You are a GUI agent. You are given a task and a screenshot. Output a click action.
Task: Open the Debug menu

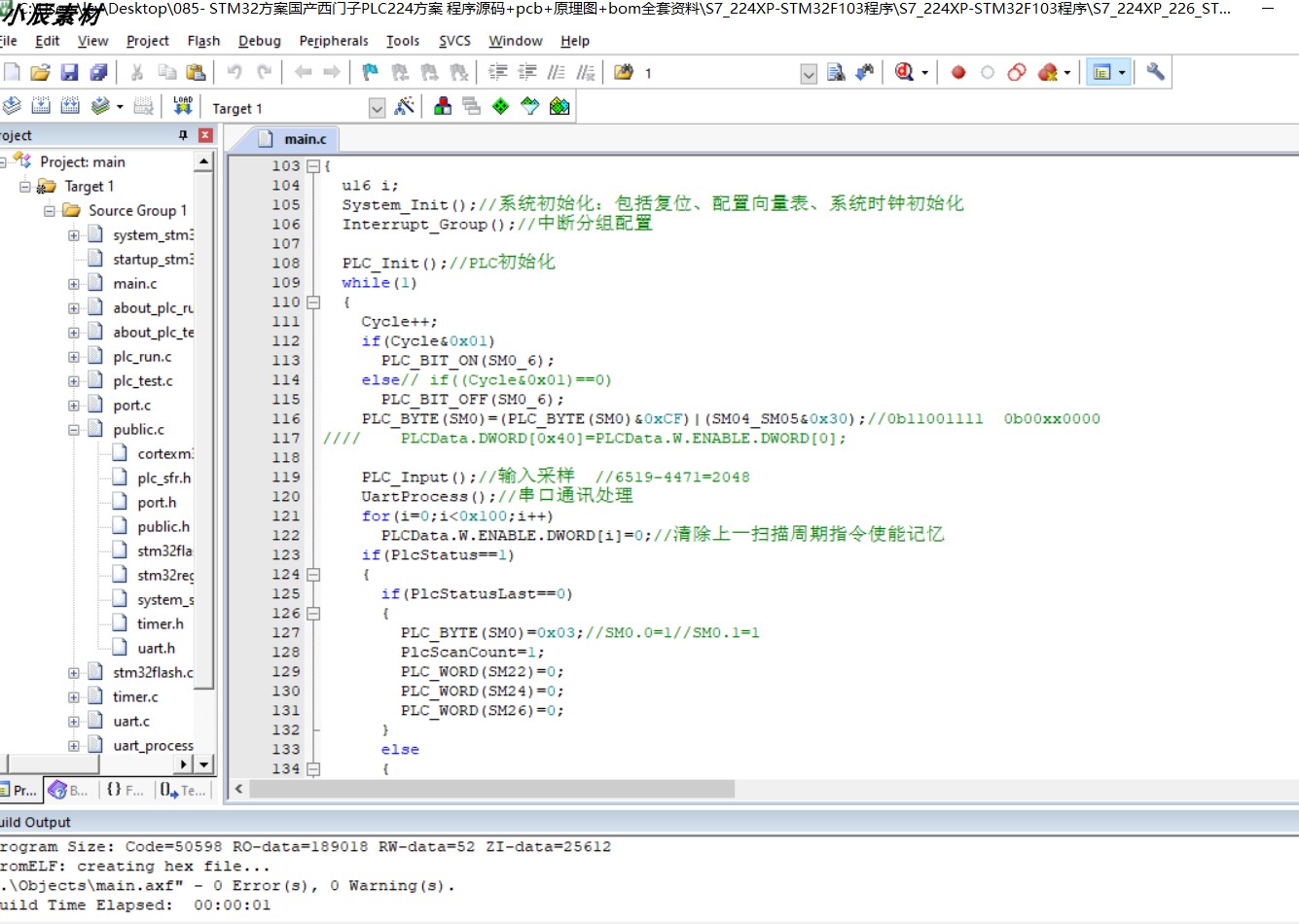click(259, 41)
